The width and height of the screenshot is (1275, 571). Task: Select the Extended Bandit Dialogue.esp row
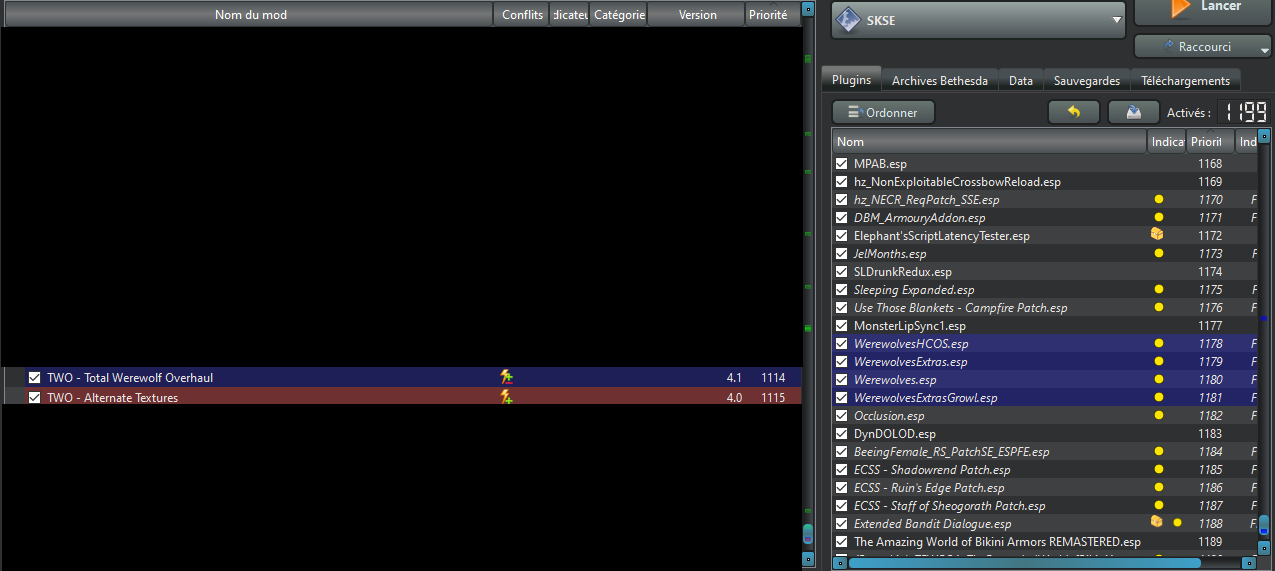(1045, 524)
